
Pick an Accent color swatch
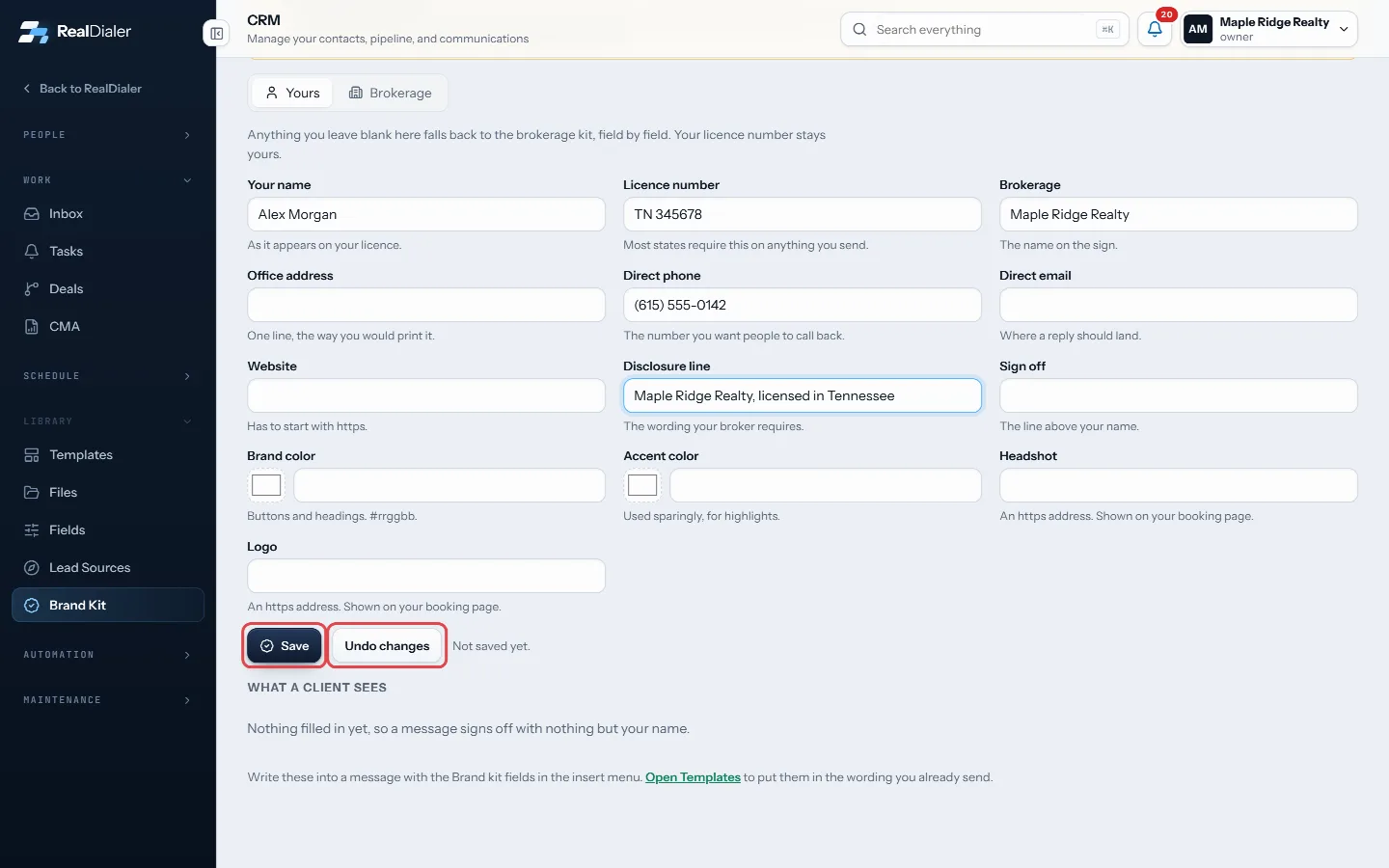click(x=642, y=486)
